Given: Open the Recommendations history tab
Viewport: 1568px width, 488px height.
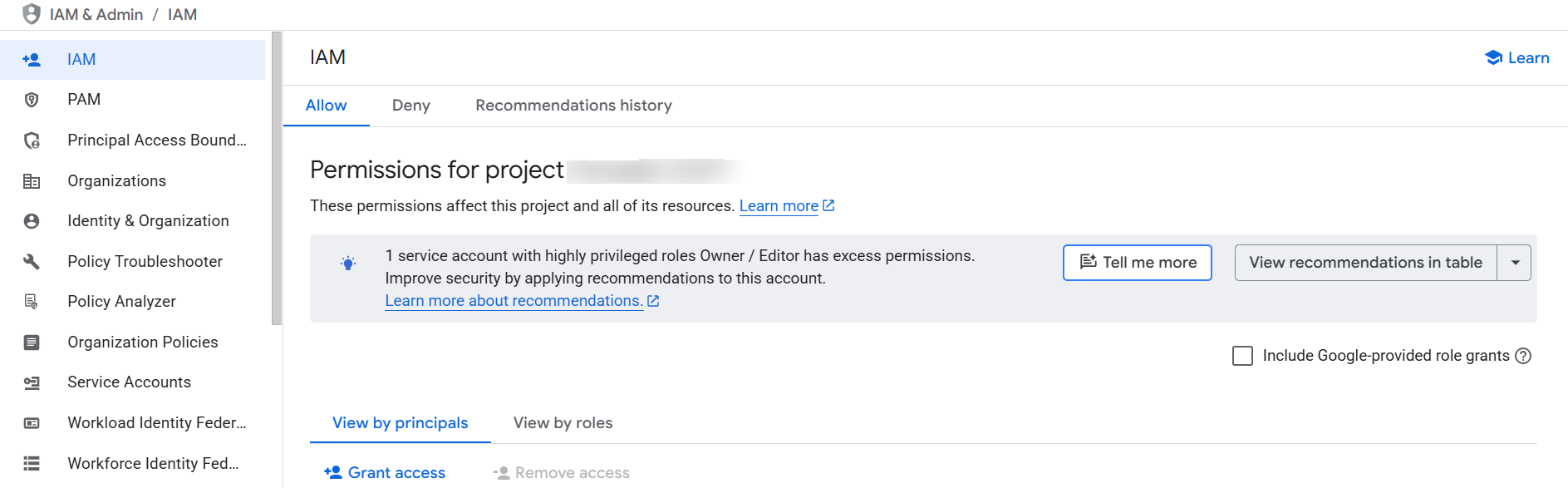Looking at the screenshot, I should 573,106.
